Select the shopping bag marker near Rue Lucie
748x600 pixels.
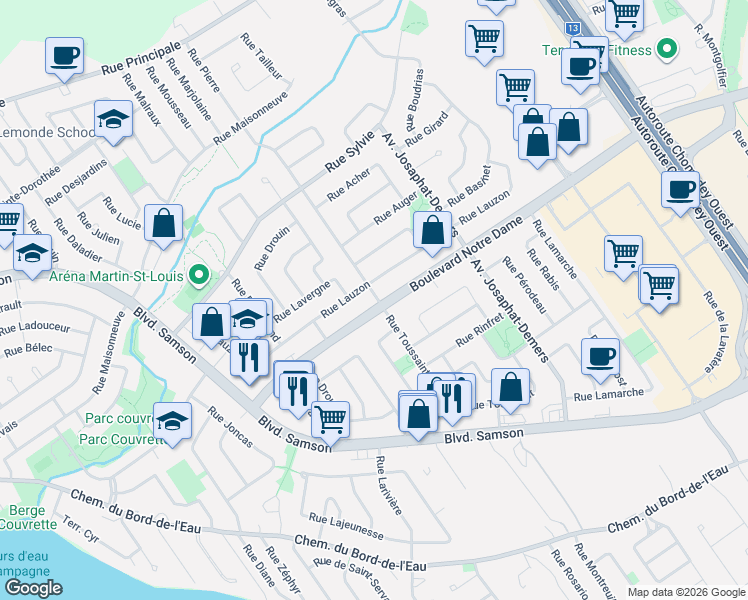point(163,223)
